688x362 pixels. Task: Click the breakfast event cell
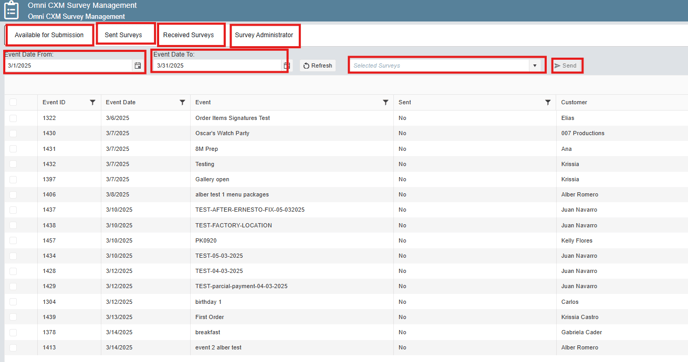pyautogui.click(x=208, y=332)
